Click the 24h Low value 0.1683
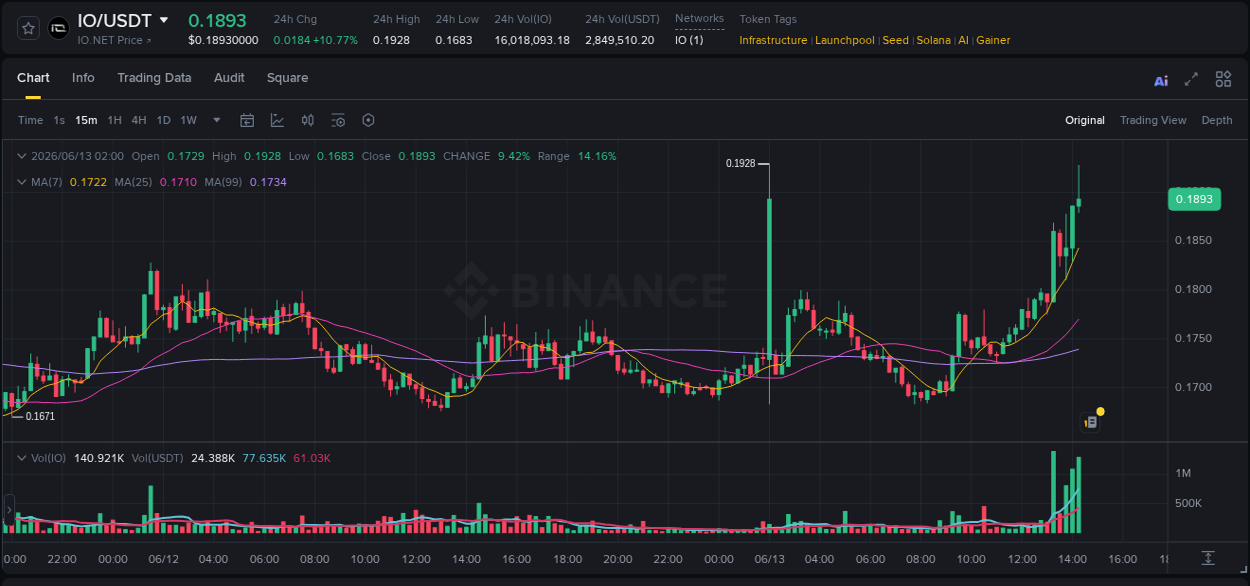Screen dimensions: 1250x586 tap(453, 40)
